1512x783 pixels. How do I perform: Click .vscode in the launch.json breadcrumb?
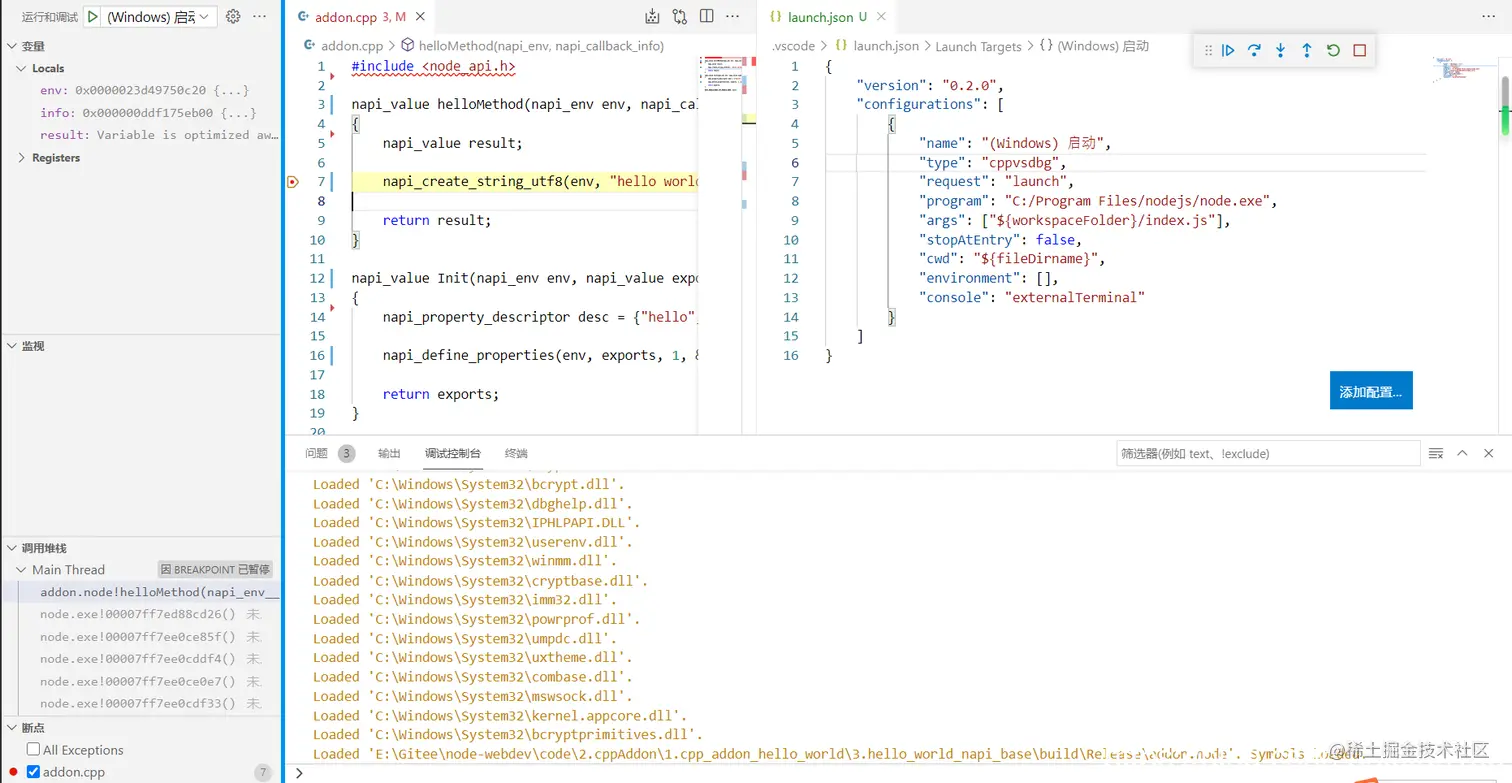[795, 46]
